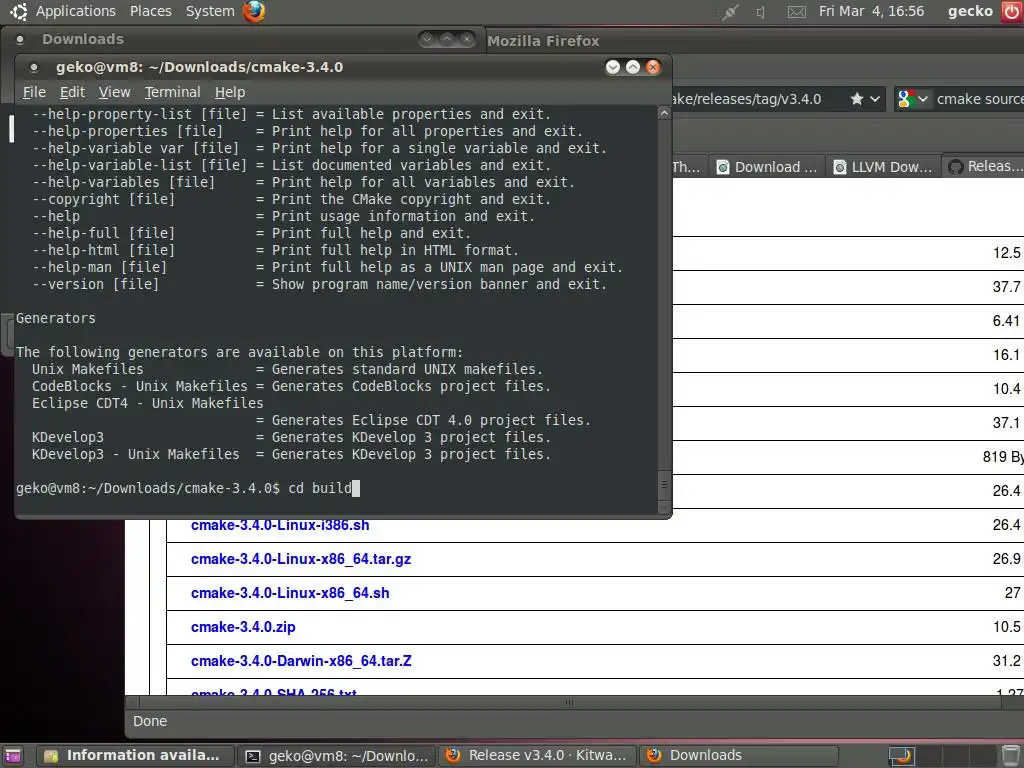The width and height of the screenshot is (1024, 768).
Task: Click the show desktop icon in the bottom panel
Action: pyautogui.click(x=12, y=756)
